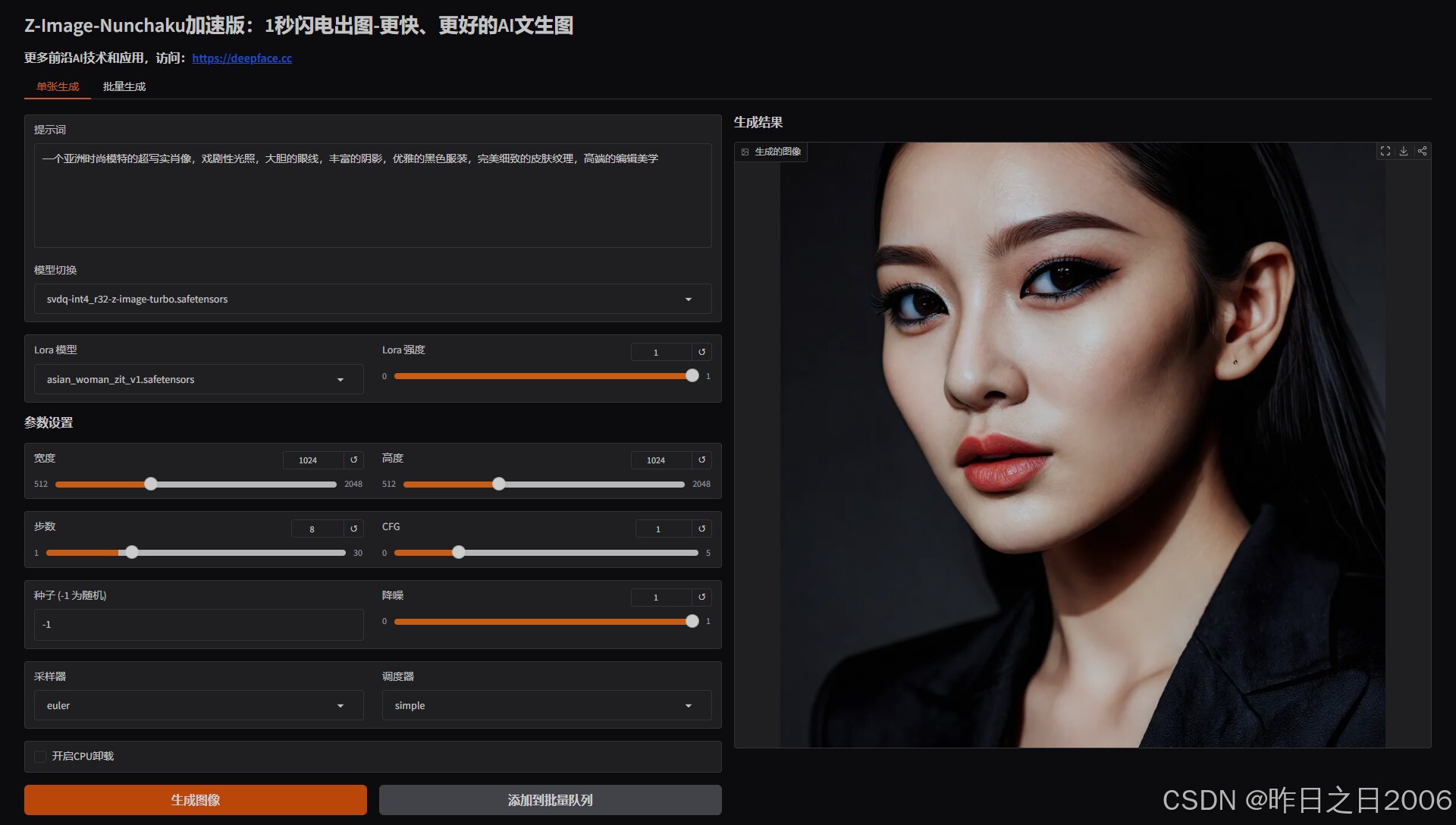Reset 降噪 value with reset icon
Viewport: 1456px width, 825px height.
coord(702,598)
